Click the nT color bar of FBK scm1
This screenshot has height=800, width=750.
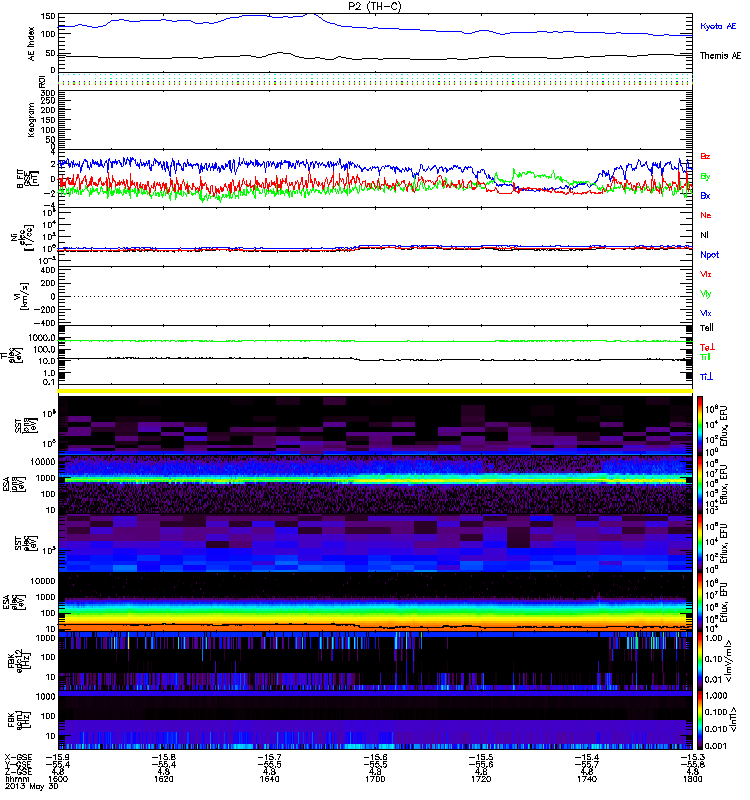coord(700,721)
